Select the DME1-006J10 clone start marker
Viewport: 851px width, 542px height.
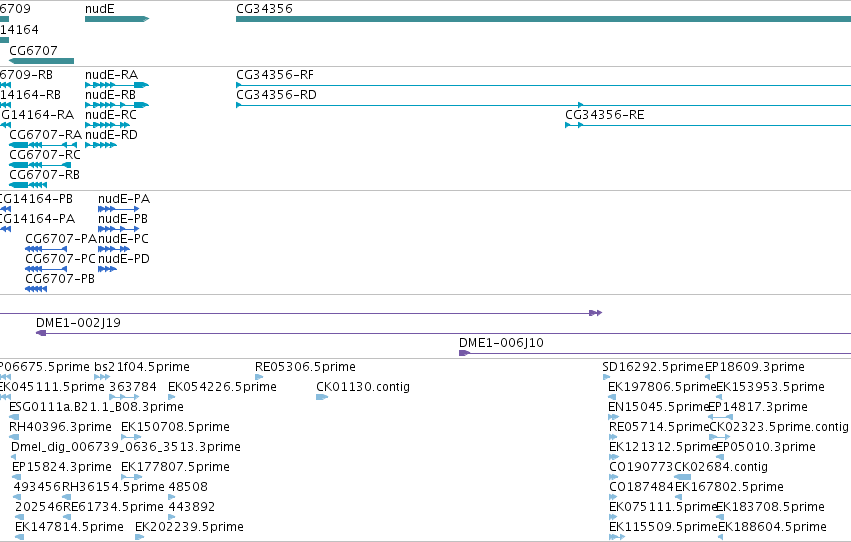pyautogui.click(x=464, y=353)
